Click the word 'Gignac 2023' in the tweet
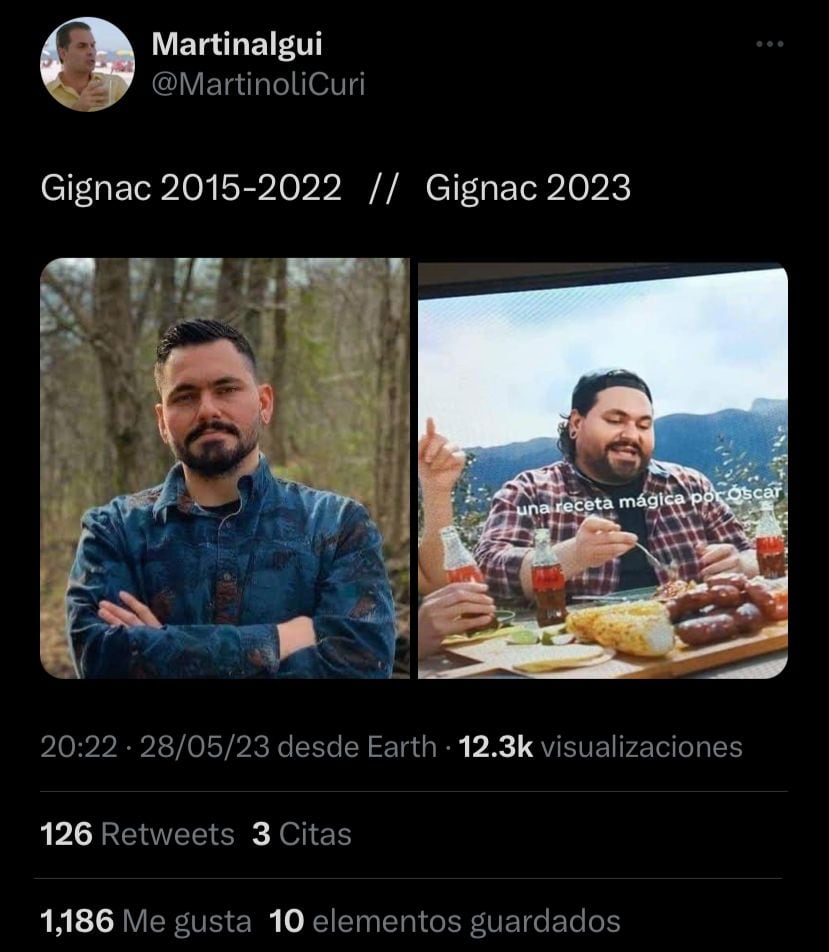 [528, 186]
